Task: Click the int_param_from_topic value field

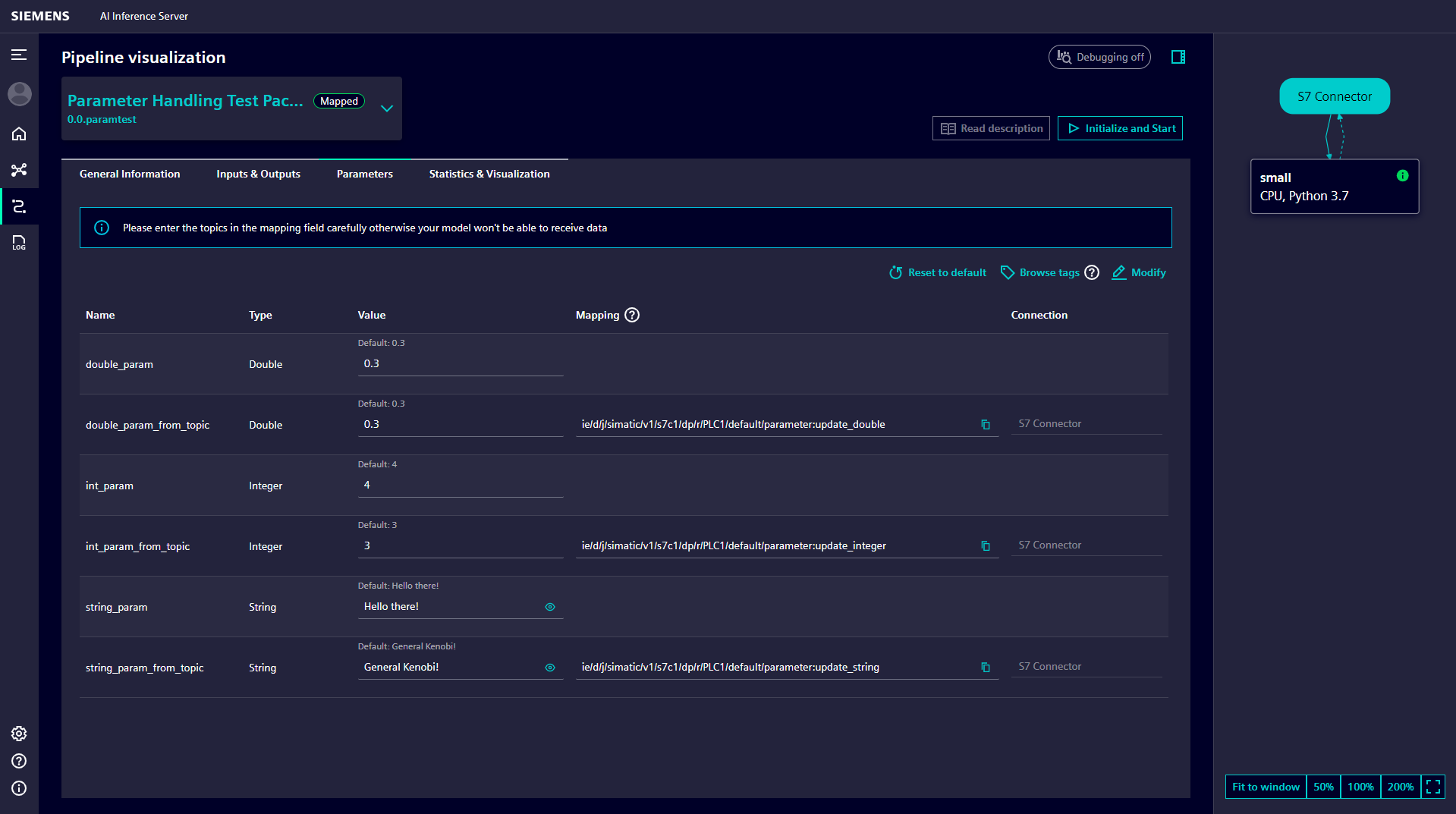Action: click(461, 546)
